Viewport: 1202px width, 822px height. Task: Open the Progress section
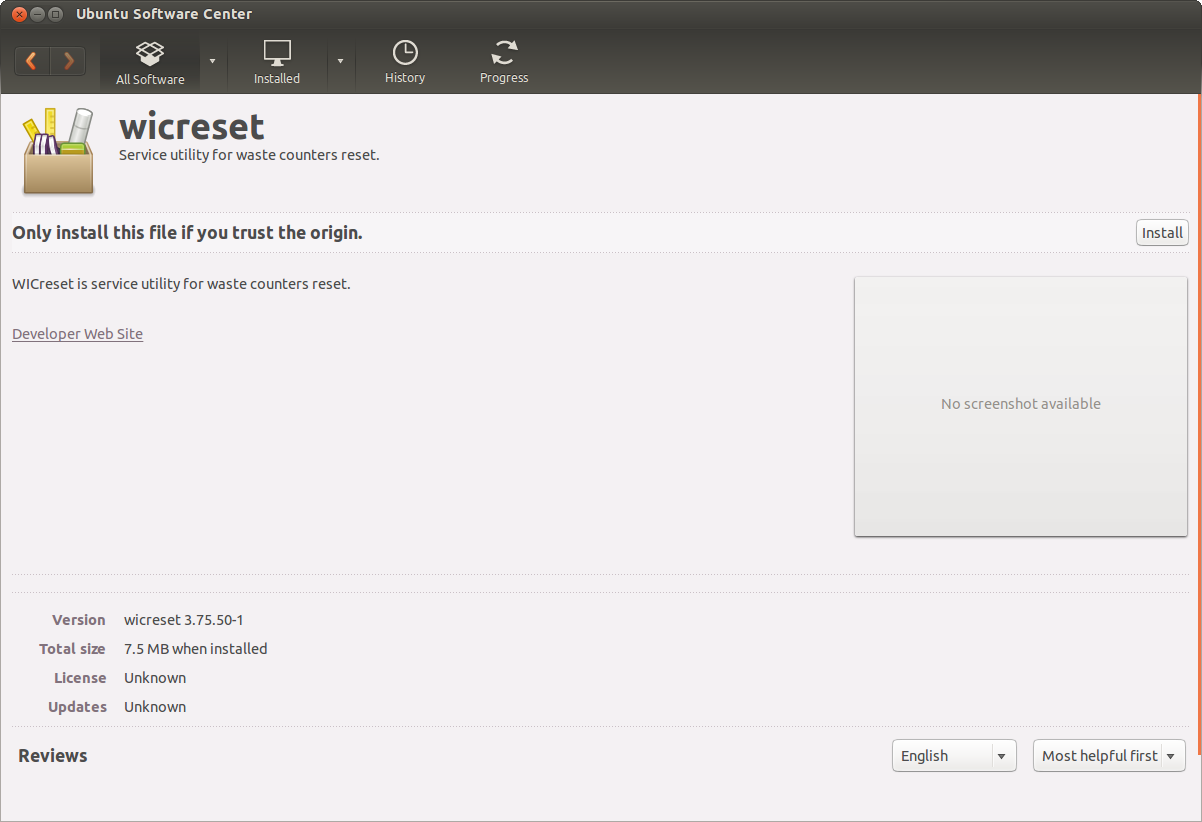[x=504, y=62]
